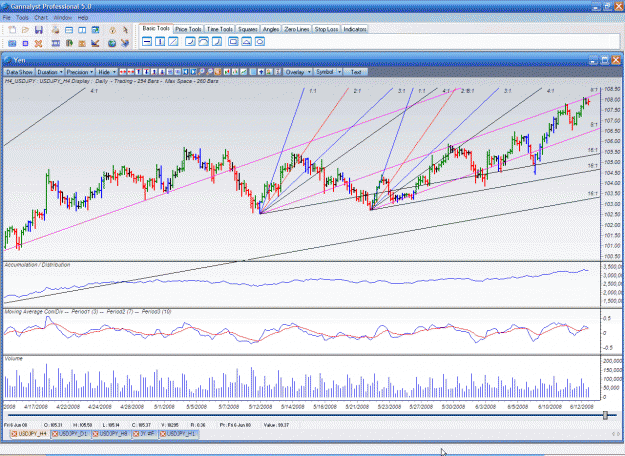Switch to the Angles tab

point(271,29)
